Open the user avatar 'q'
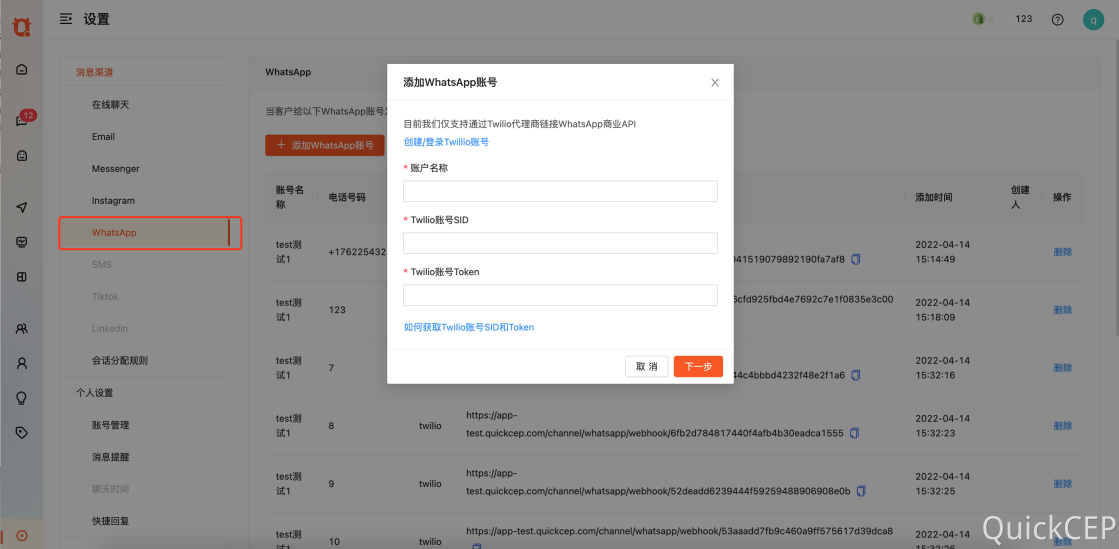The height and width of the screenshot is (549, 1119). (1093, 19)
